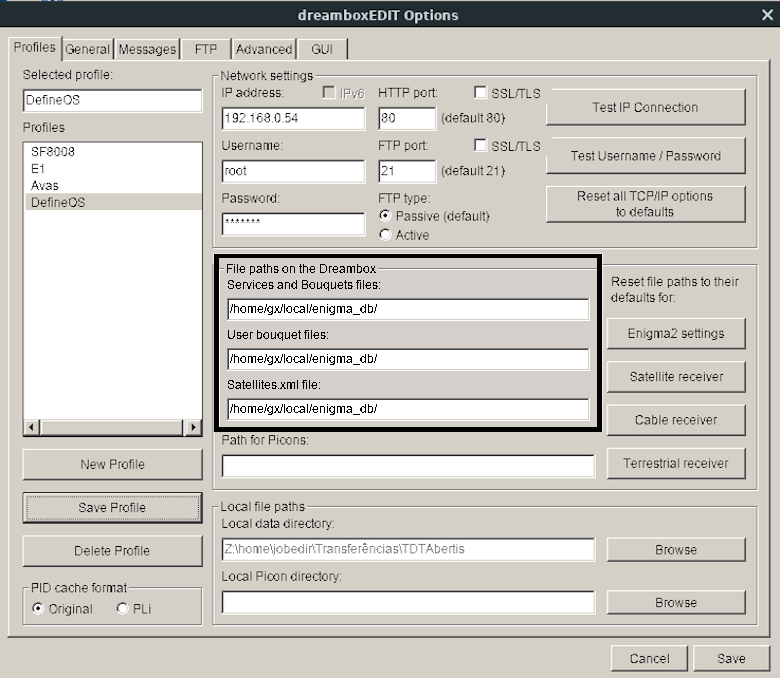Select the SF8008 profile in list
780x678 pixels.
(x=113, y=152)
